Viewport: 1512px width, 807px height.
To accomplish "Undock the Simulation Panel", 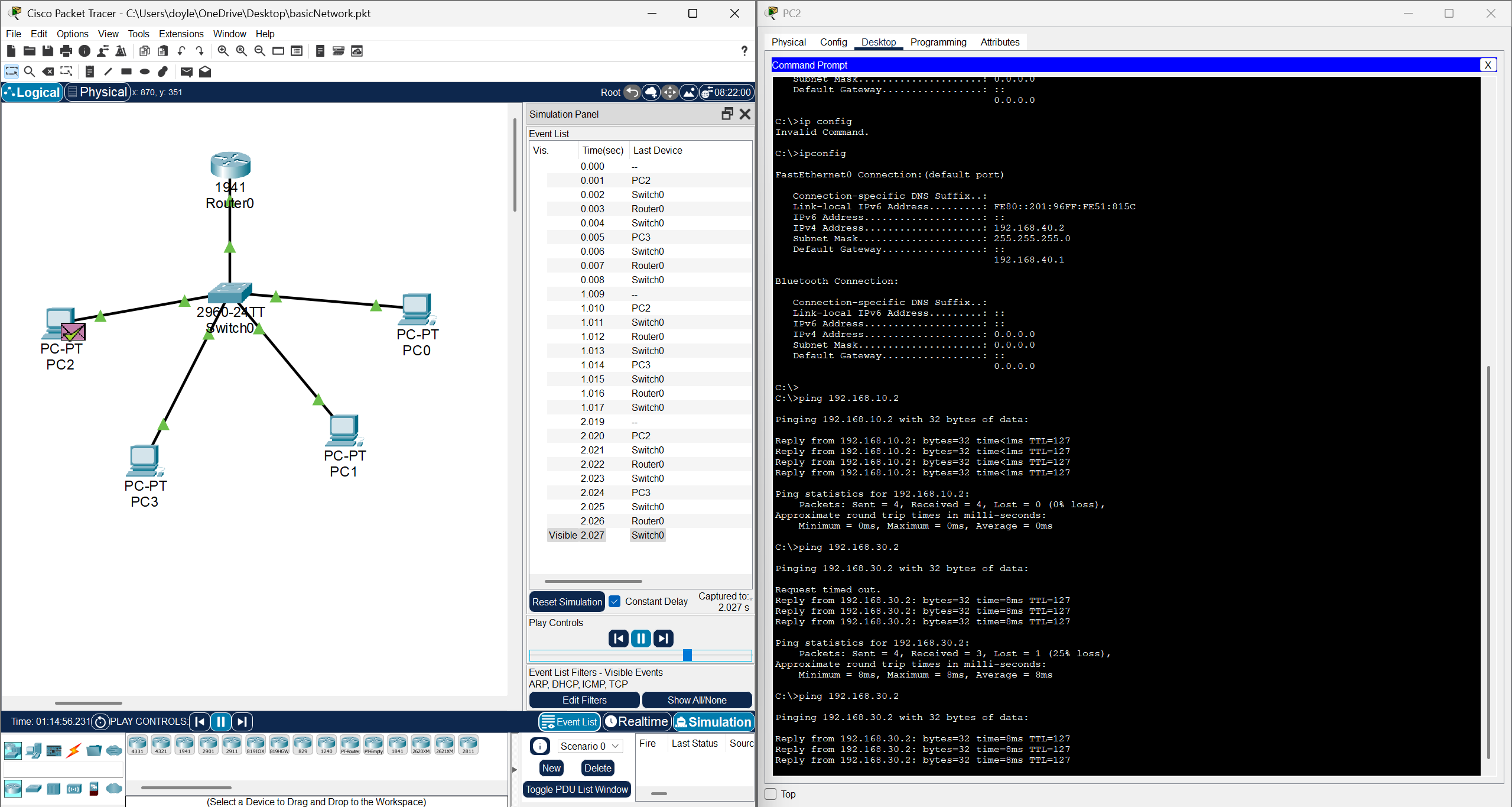I will click(x=727, y=114).
